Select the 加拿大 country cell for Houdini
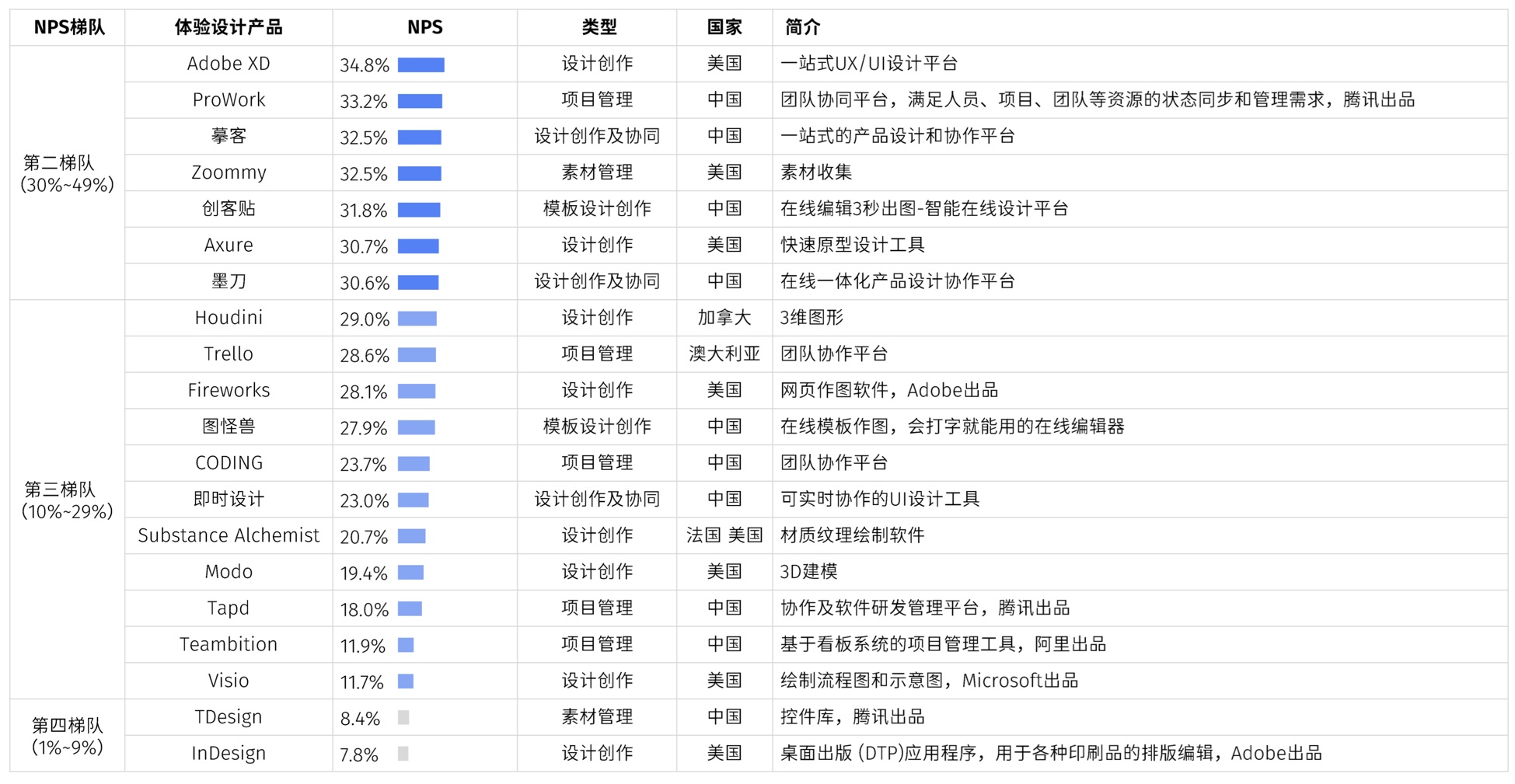Image resolution: width=1515 pixels, height=784 pixels. tap(724, 318)
